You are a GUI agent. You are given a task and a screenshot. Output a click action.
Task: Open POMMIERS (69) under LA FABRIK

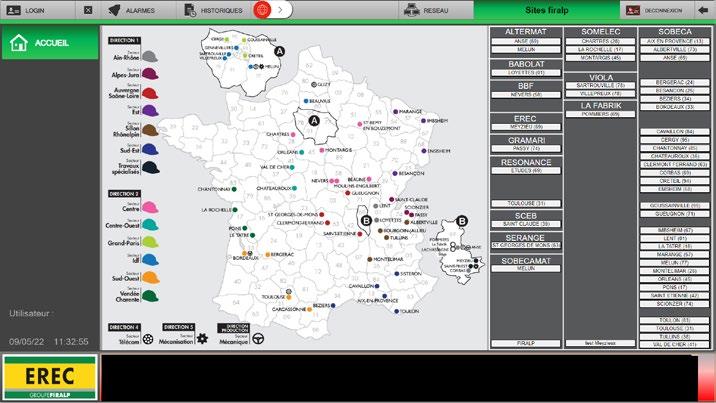[x=600, y=114]
